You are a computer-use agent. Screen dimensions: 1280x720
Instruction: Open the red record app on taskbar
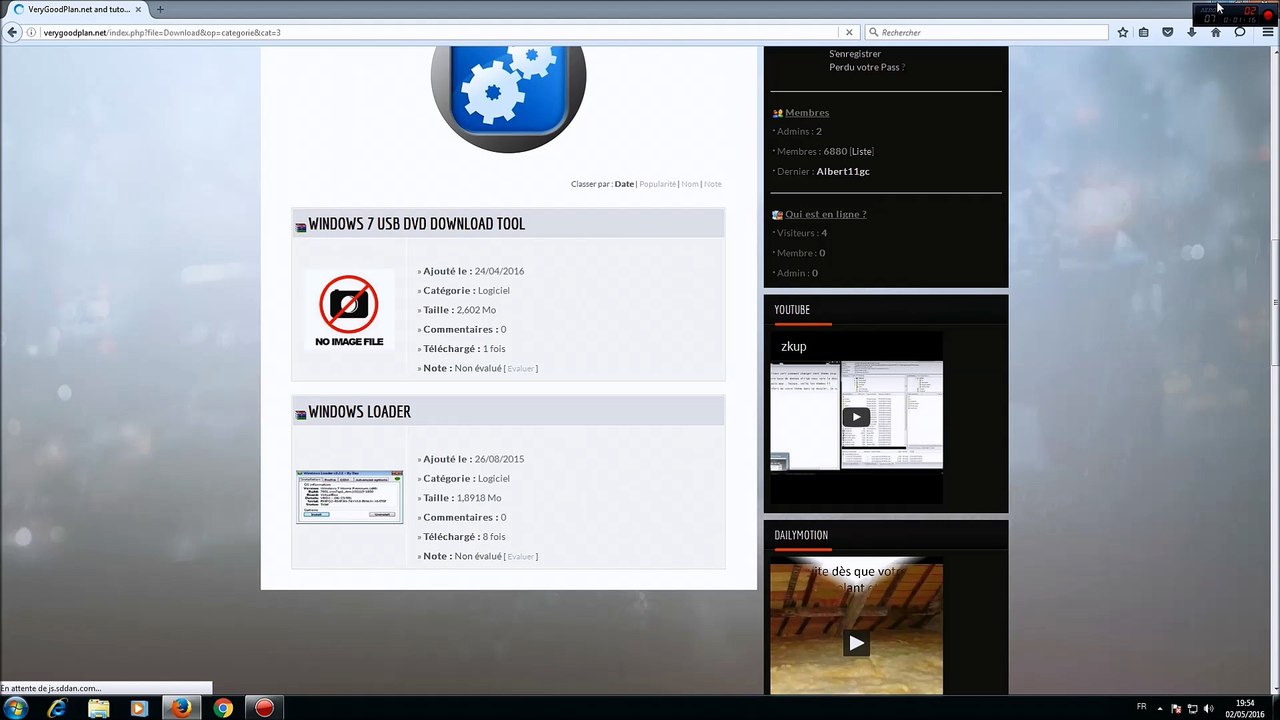pyautogui.click(x=264, y=708)
